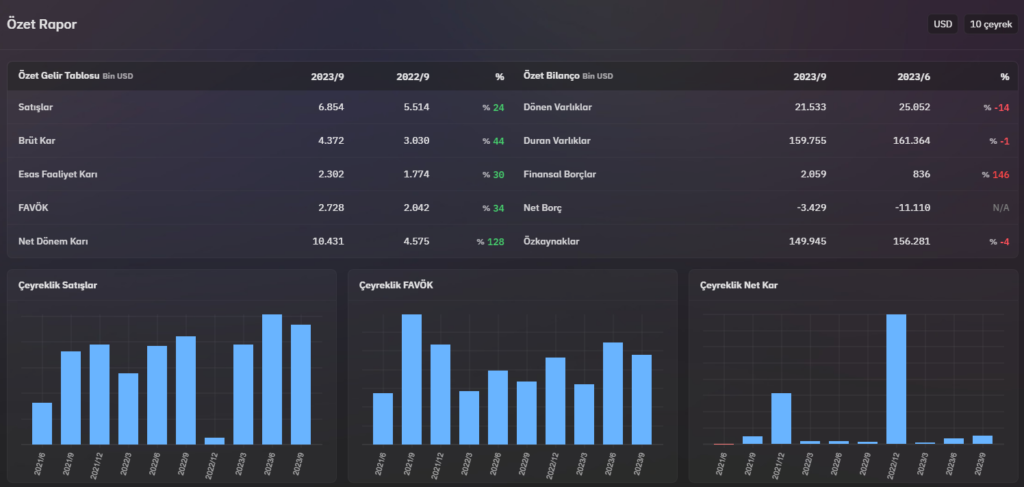Click the Esas Faaliyet Karı row label

58,174
